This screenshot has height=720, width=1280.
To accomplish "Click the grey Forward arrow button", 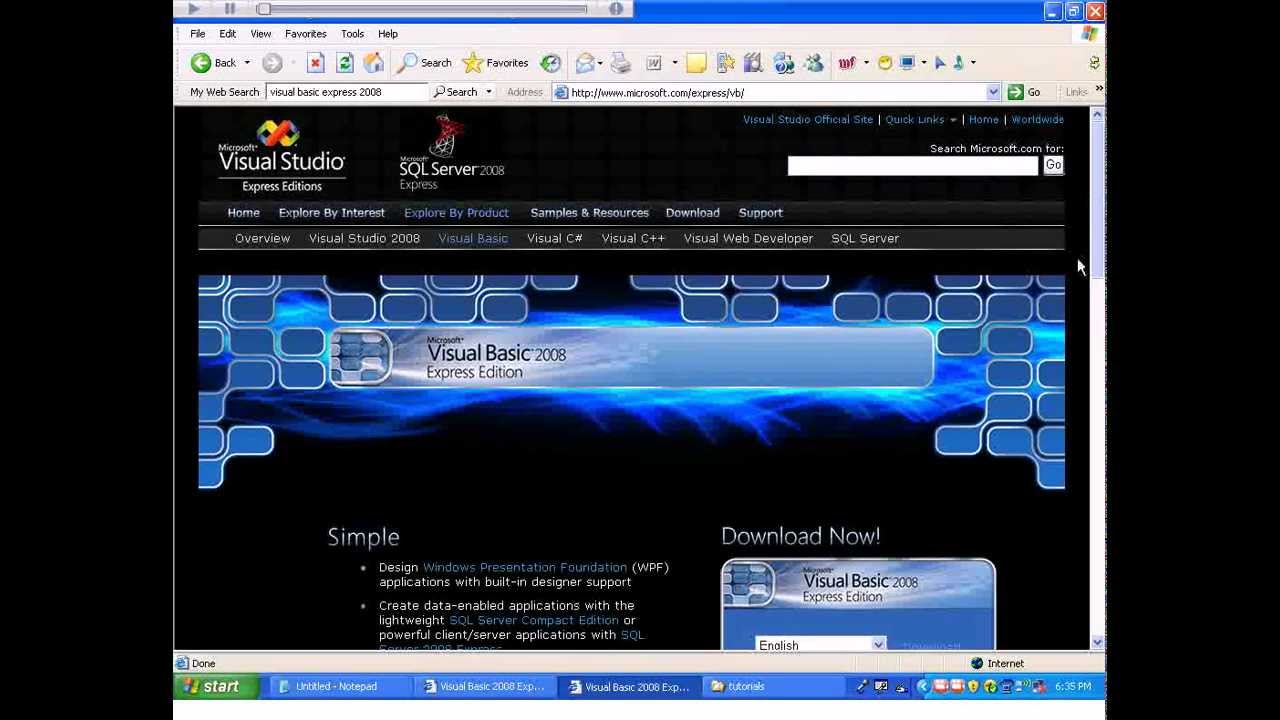I will pos(272,63).
